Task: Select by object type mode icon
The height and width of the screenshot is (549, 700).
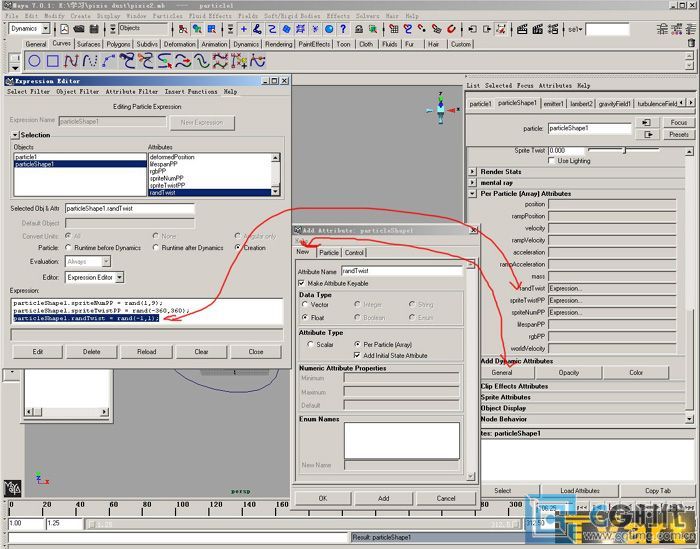Action: (x=197, y=29)
